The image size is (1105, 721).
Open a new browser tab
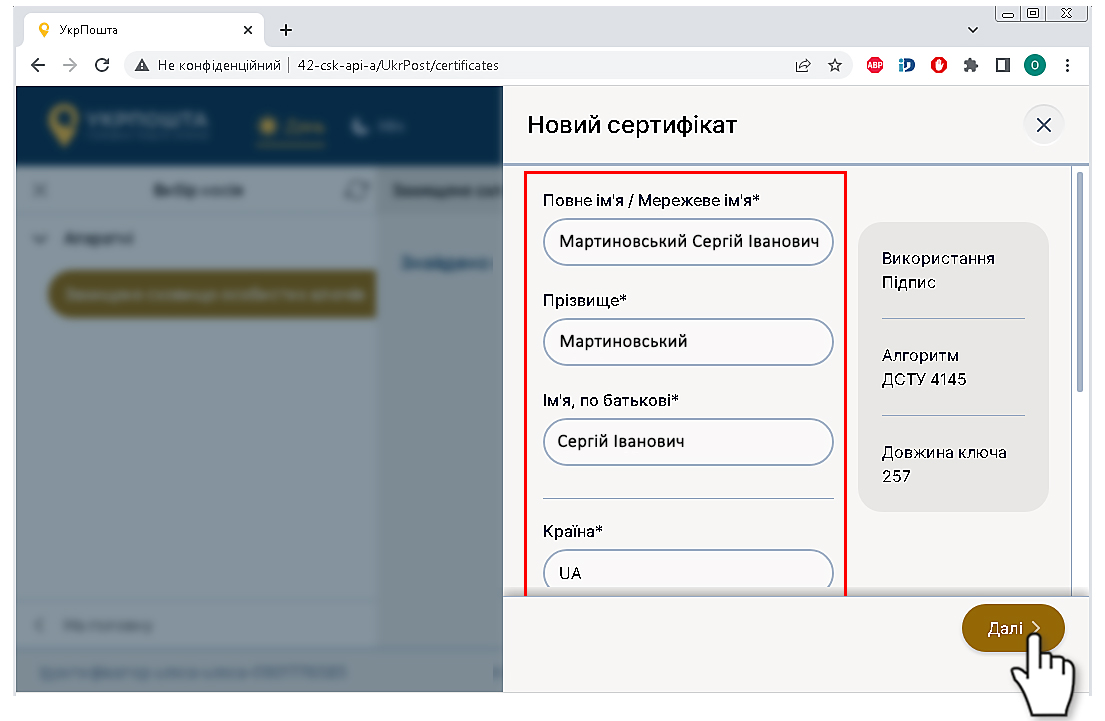point(286,30)
